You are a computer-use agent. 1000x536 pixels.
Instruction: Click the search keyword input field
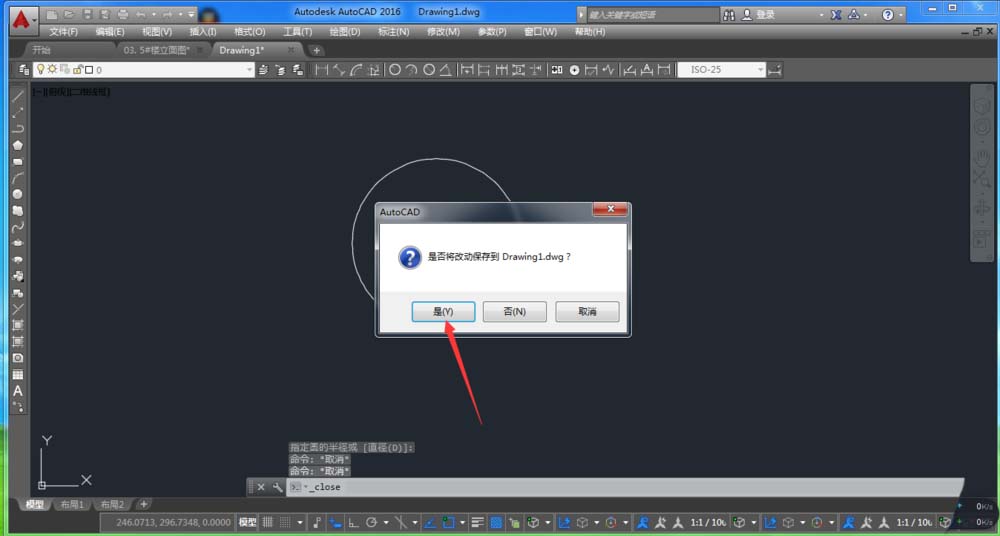pyautogui.click(x=652, y=14)
